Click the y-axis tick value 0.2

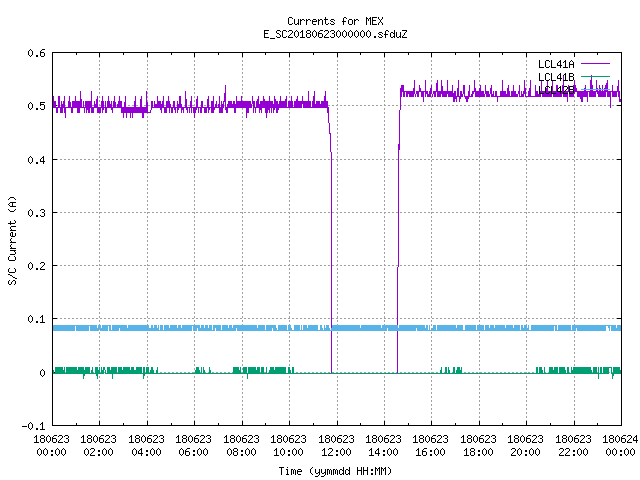coord(36,266)
